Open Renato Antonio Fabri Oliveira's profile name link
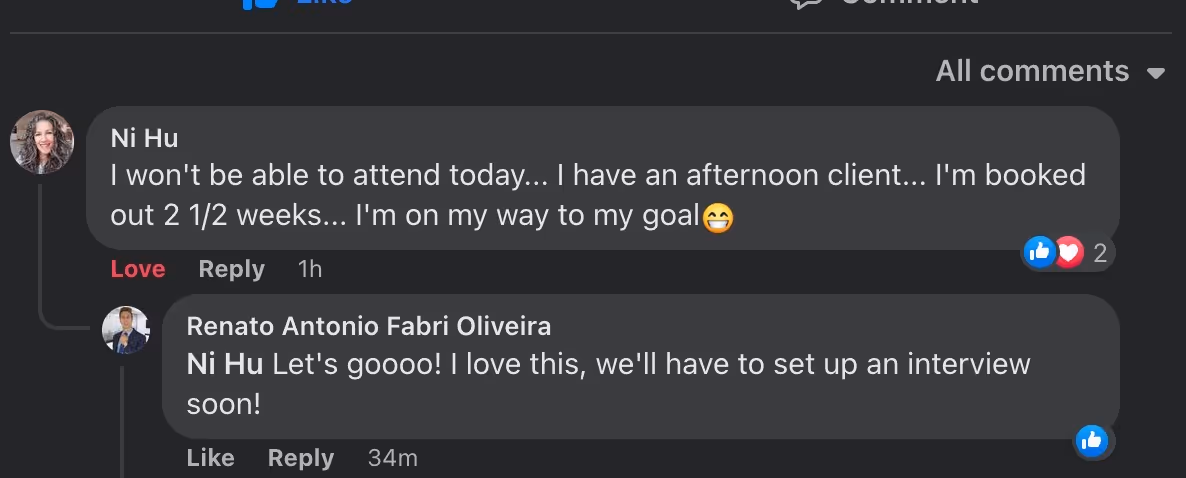 [368, 326]
